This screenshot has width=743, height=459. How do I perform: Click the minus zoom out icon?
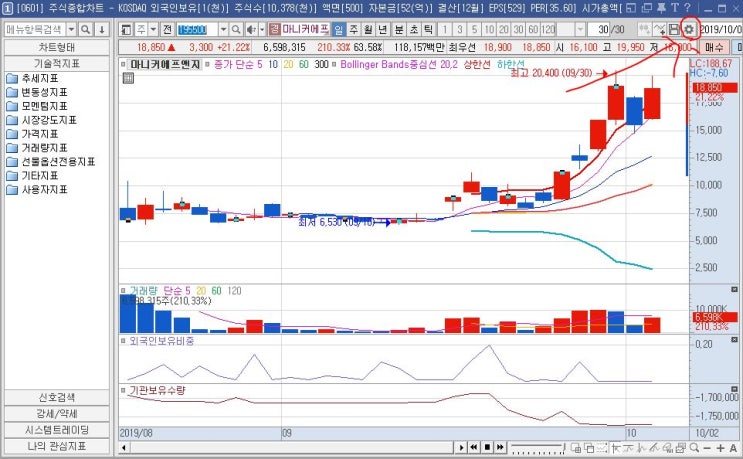(x=707, y=447)
